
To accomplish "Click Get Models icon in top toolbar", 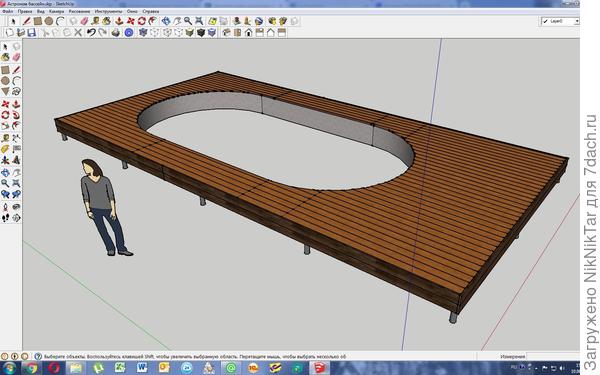I will click(x=272, y=21).
